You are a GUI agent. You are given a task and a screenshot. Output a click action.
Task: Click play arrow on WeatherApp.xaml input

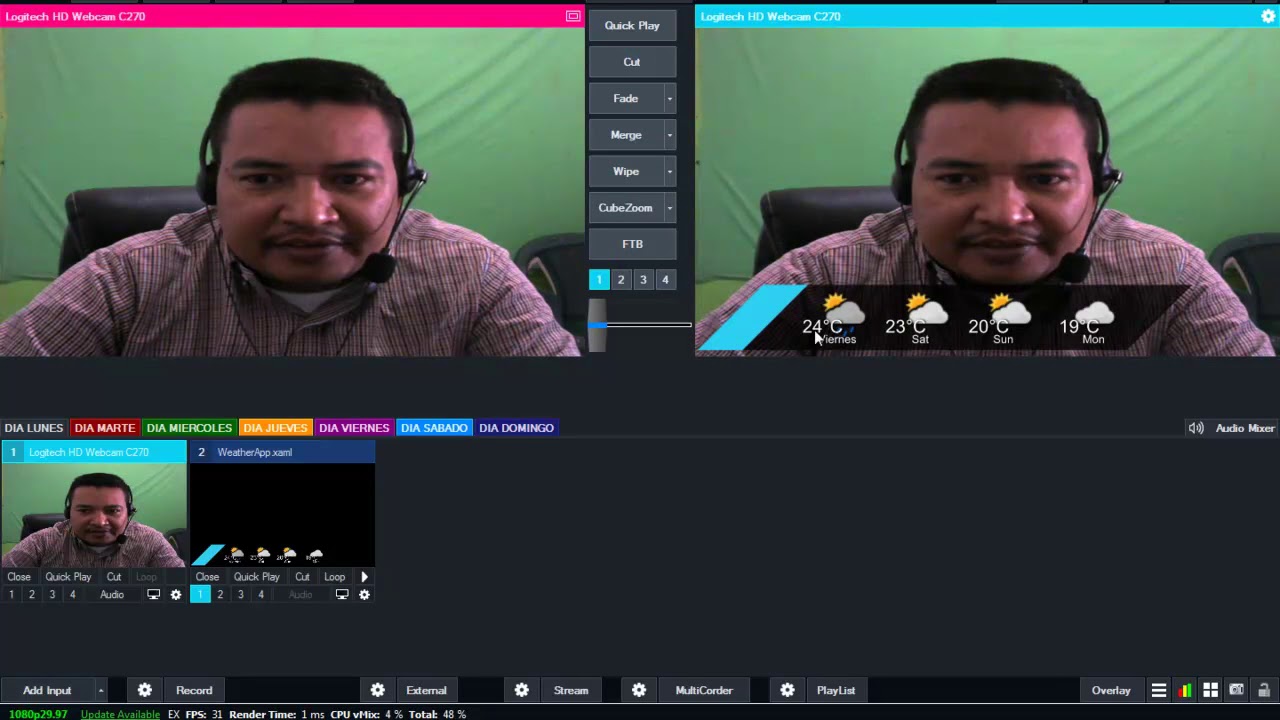(364, 577)
